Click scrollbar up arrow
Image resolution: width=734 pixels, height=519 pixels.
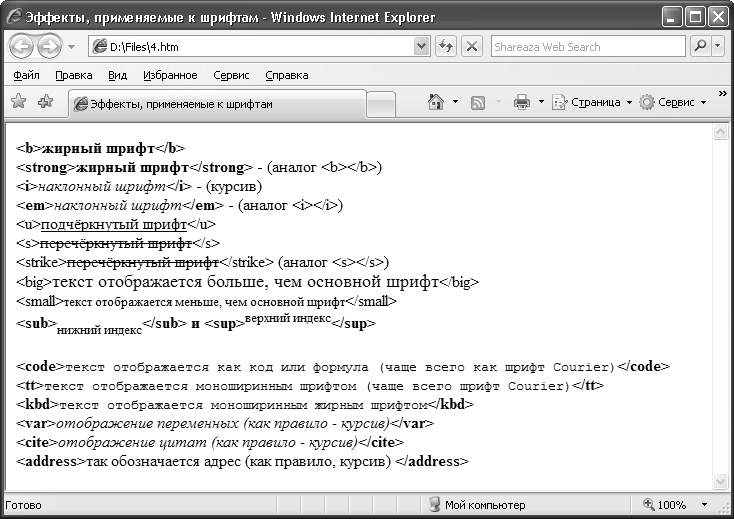pos(720,132)
